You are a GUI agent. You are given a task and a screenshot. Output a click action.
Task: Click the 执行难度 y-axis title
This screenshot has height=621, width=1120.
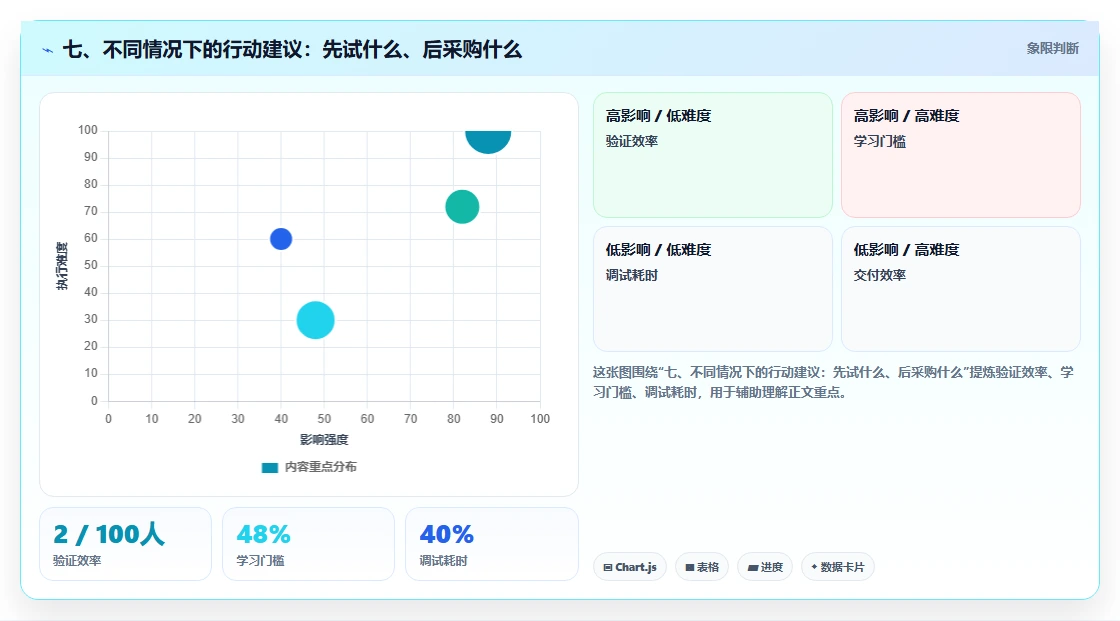pos(62,266)
